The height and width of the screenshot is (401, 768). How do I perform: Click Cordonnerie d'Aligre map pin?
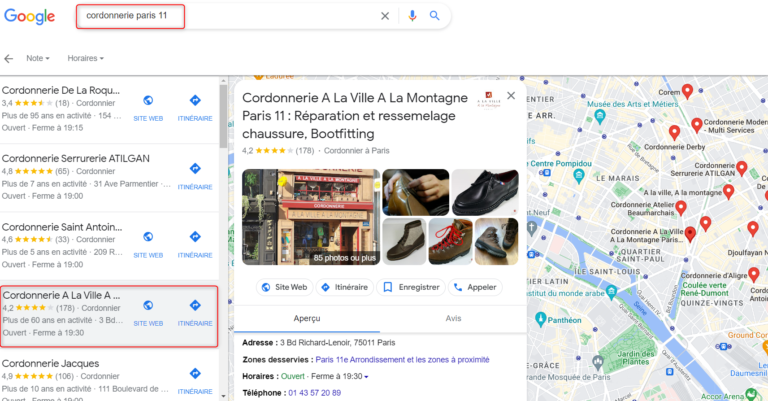(754, 274)
